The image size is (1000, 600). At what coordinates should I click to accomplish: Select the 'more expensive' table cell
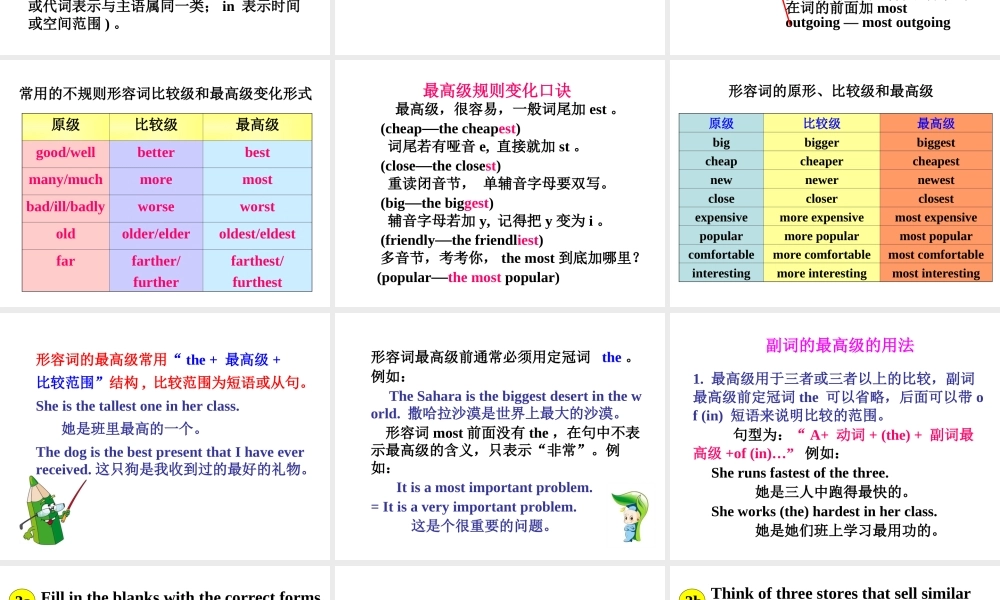[821, 217]
